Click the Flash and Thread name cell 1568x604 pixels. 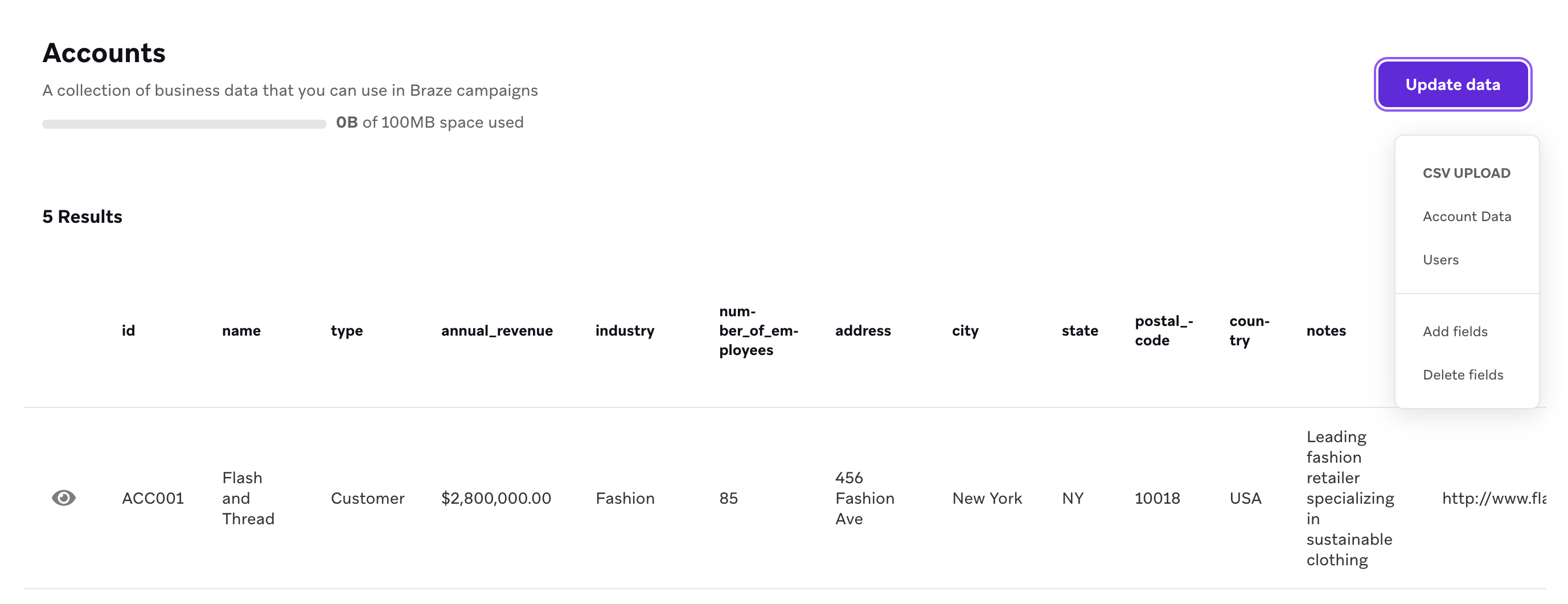(x=248, y=498)
